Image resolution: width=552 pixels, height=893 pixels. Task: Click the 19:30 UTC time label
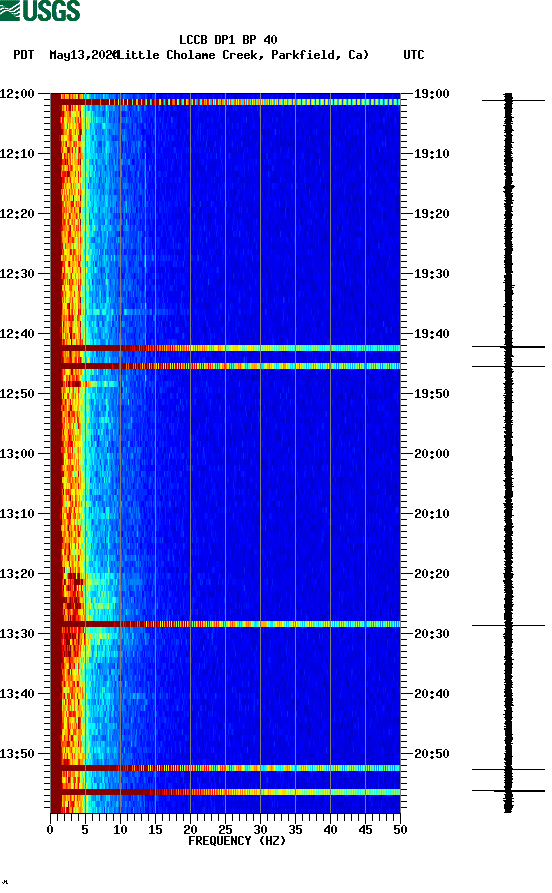pyautogui.click(x=432, y=273)
